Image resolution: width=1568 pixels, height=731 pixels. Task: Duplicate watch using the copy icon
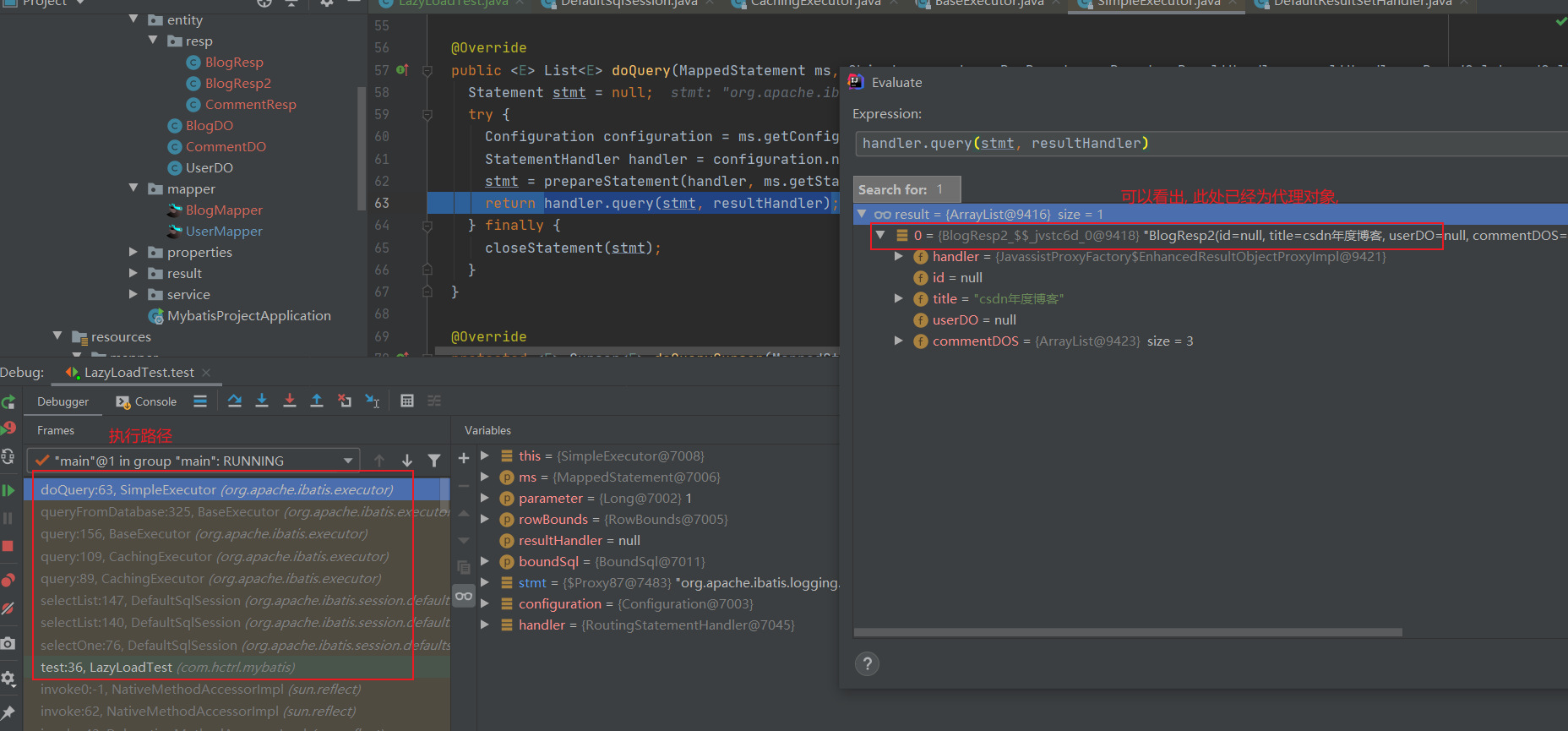(x=464, y=567)
